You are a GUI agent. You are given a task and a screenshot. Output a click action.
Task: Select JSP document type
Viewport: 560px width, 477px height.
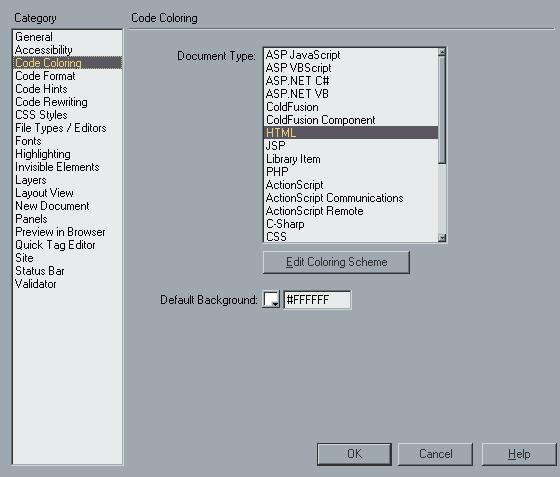(351, 146)
